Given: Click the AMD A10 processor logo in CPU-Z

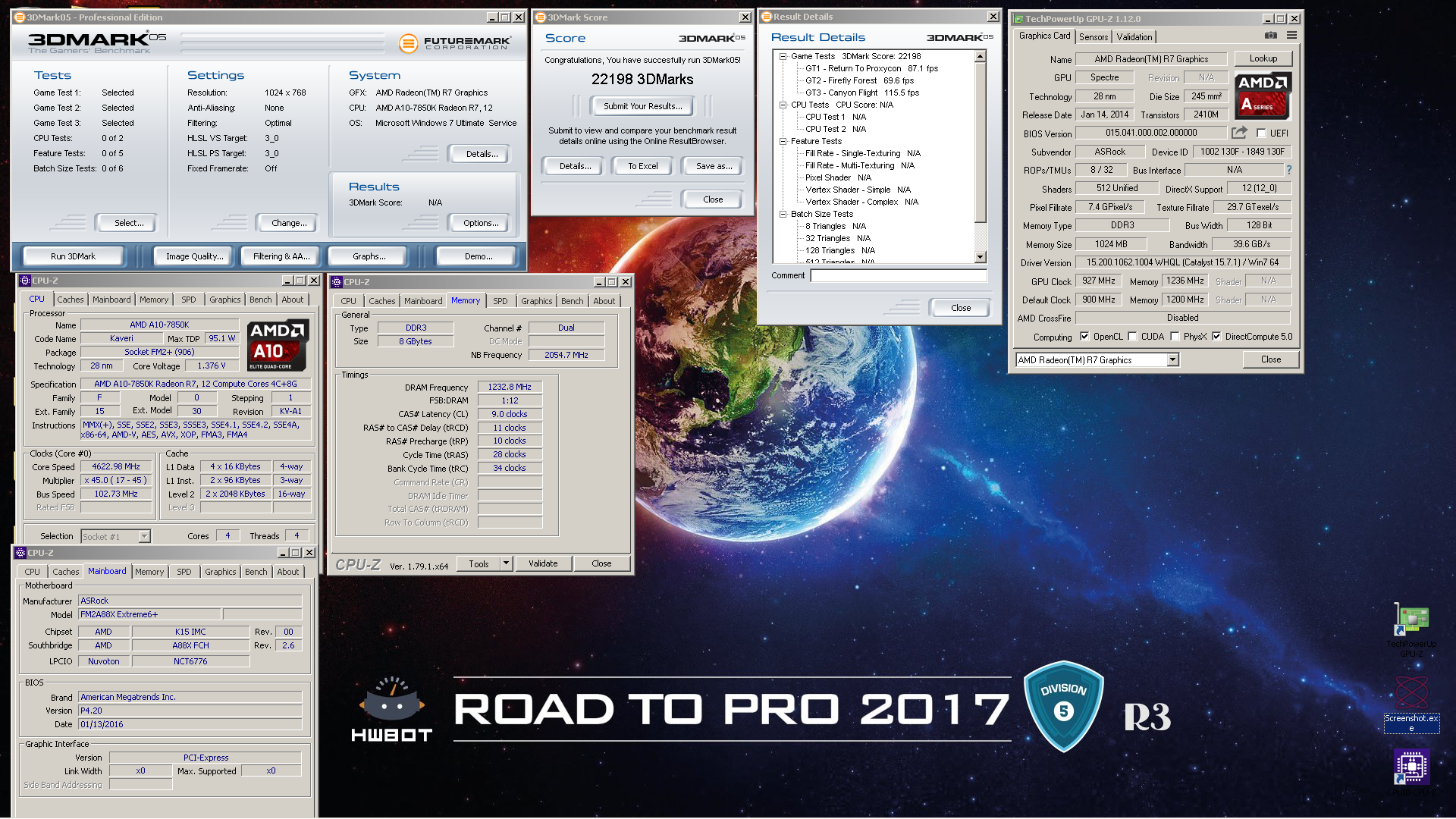Looking at the screenshot, I should pos(278,345).
